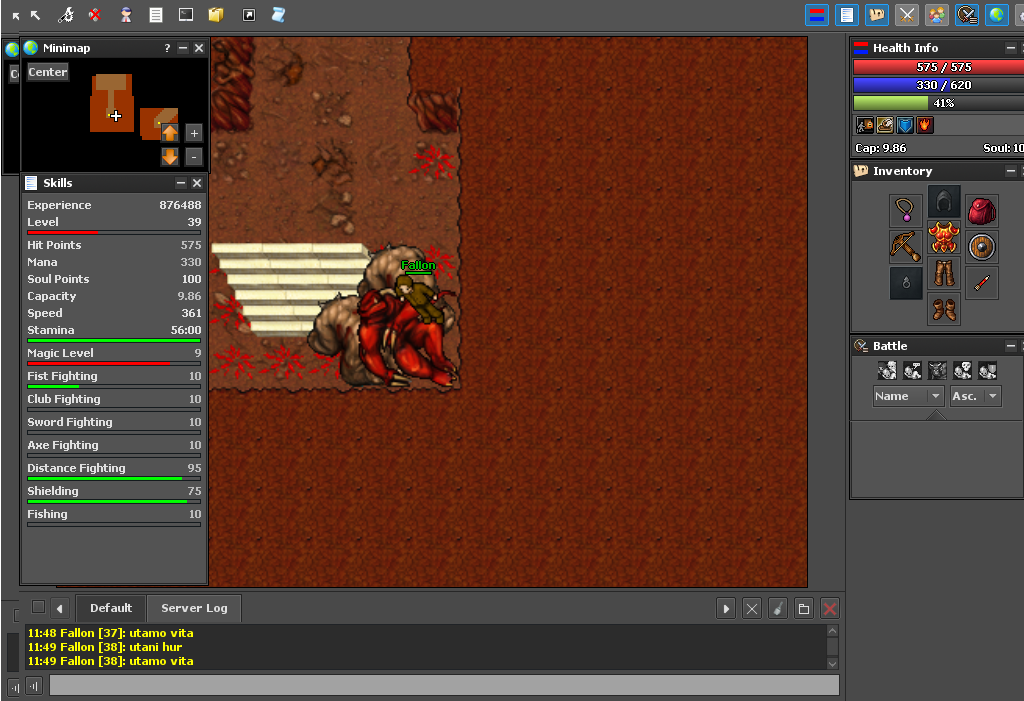
Task: Toggle Inventory button with treasure map icon
Action: tap(877, 15)
